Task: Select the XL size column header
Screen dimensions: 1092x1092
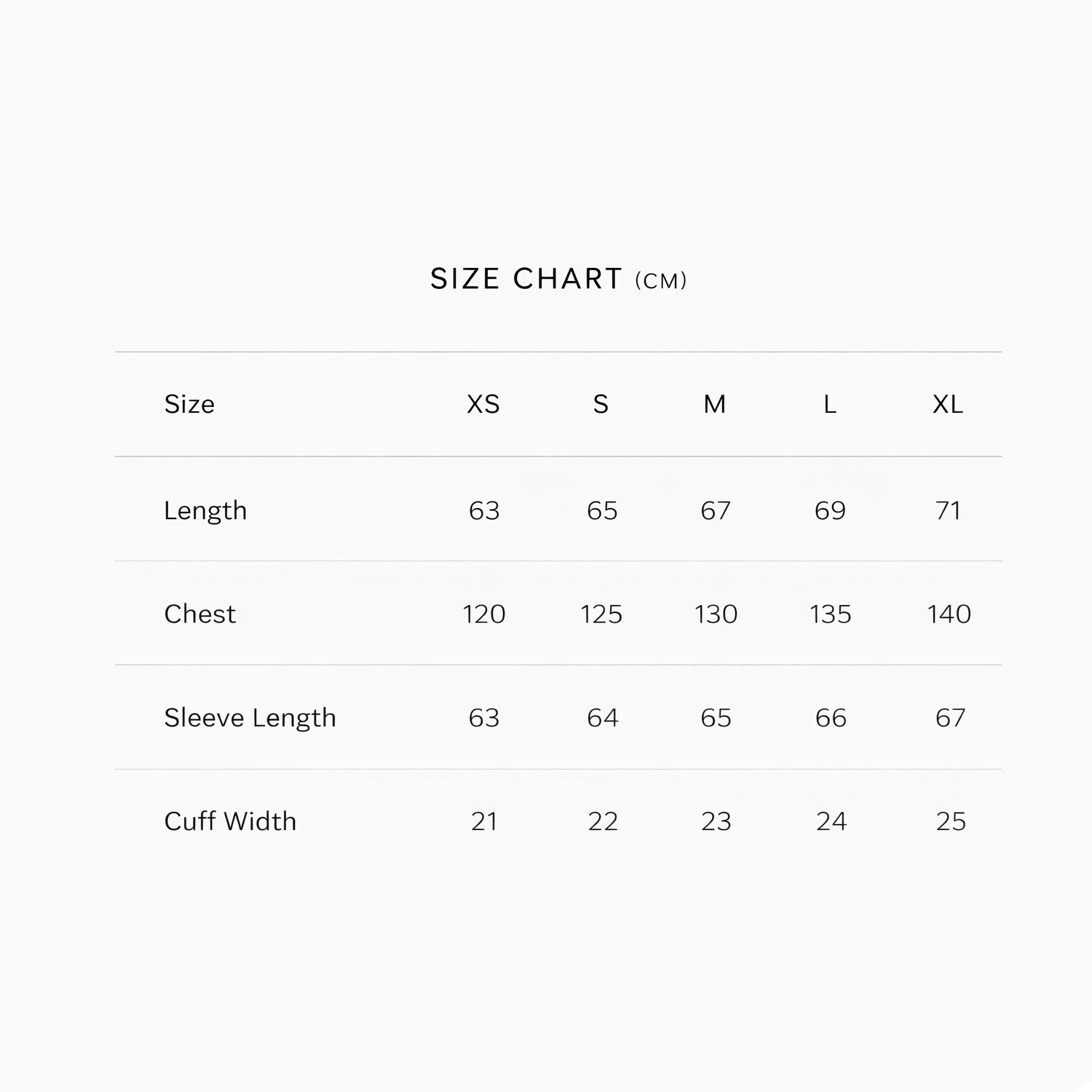Action: [x=948, y=404]
